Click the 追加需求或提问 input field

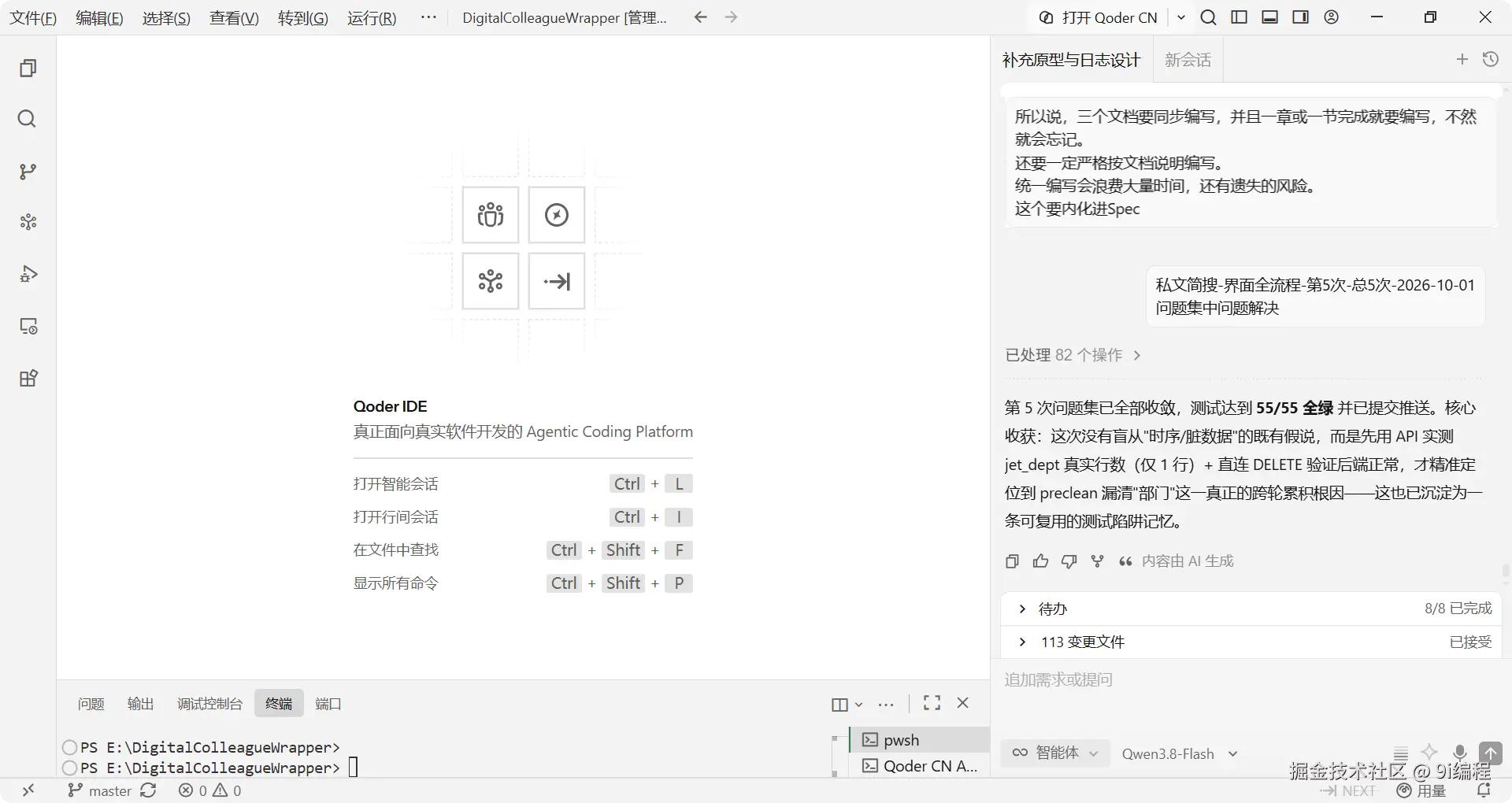click(1251, 679)
